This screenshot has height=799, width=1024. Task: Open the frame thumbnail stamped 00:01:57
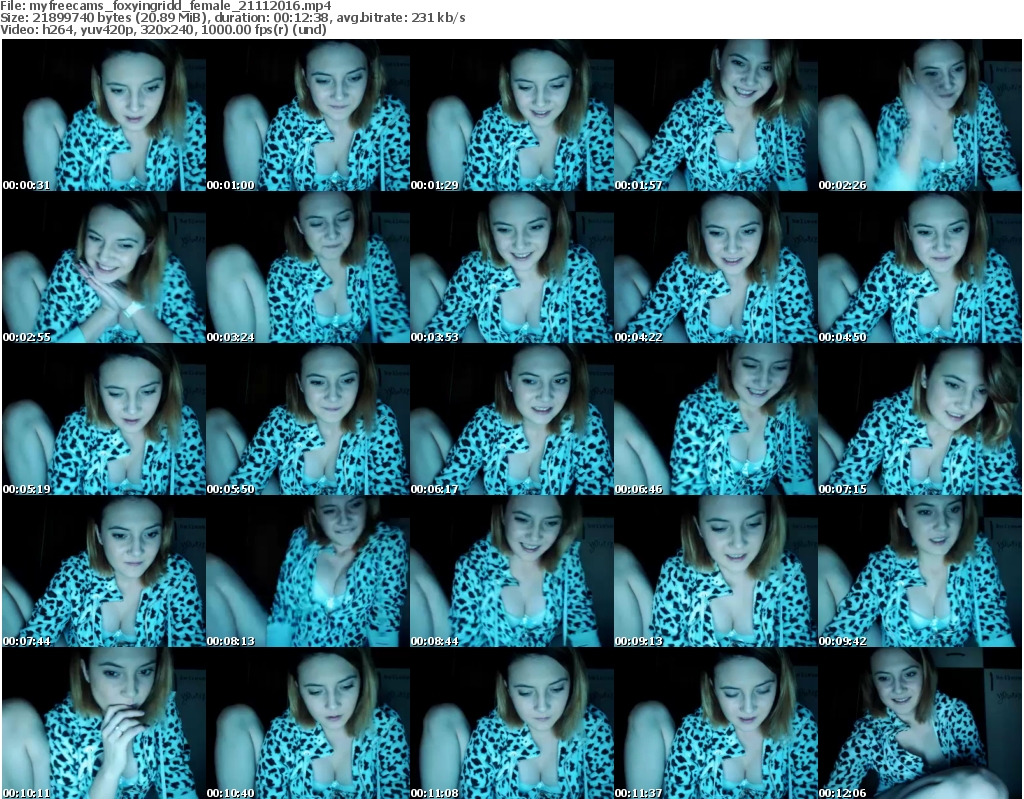[715, 115]
